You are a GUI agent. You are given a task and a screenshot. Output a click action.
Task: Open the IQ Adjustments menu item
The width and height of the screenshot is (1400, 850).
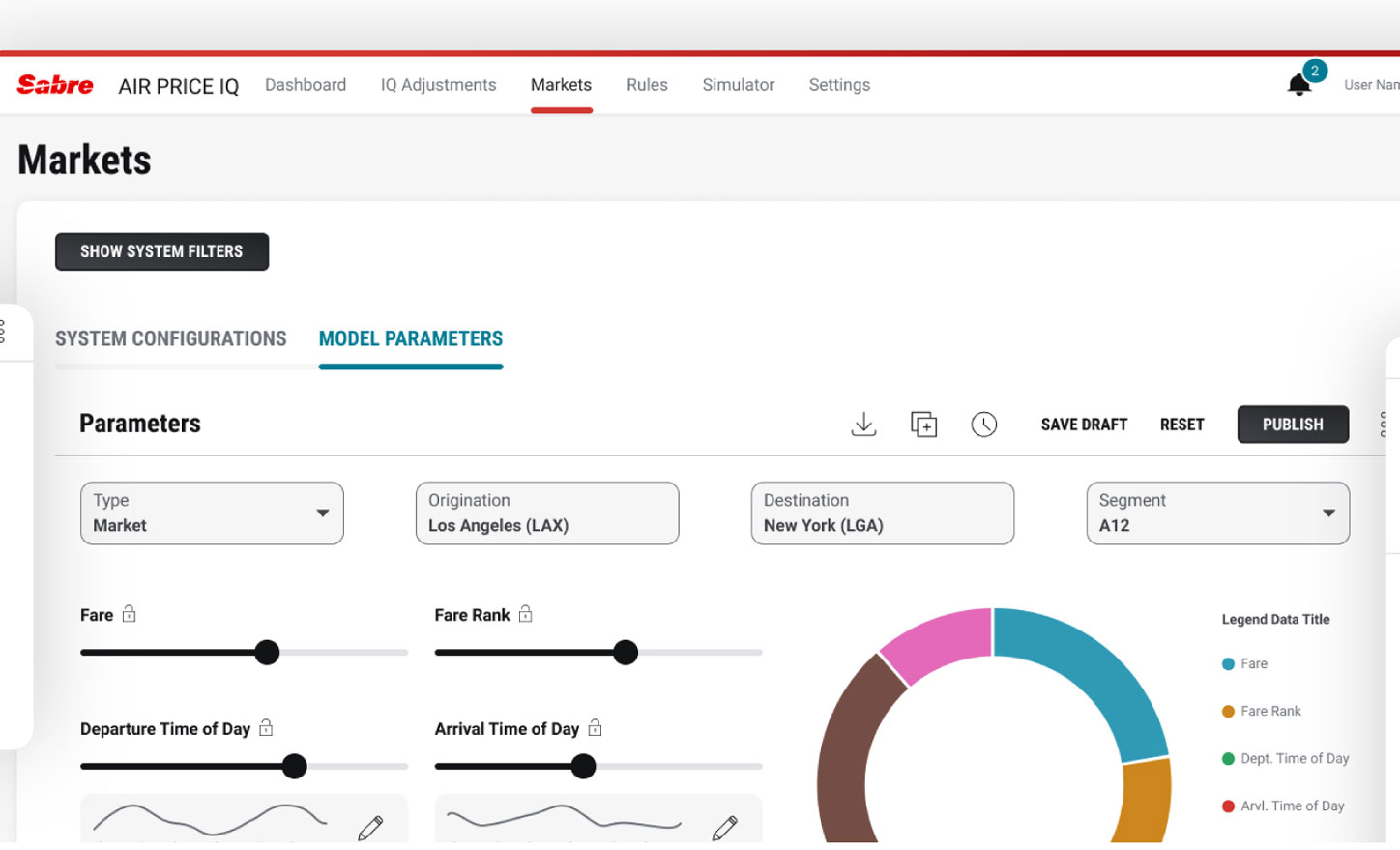[x=438, y=85]
